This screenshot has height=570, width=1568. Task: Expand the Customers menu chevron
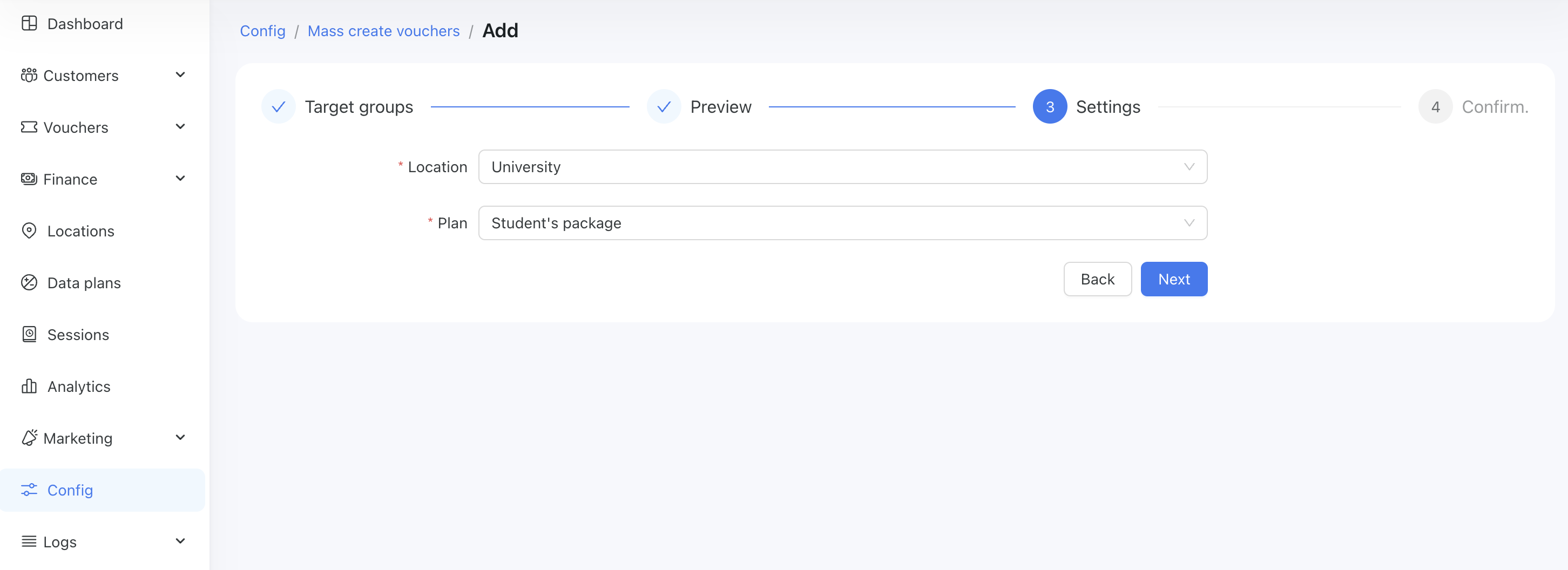pos(180,75)
